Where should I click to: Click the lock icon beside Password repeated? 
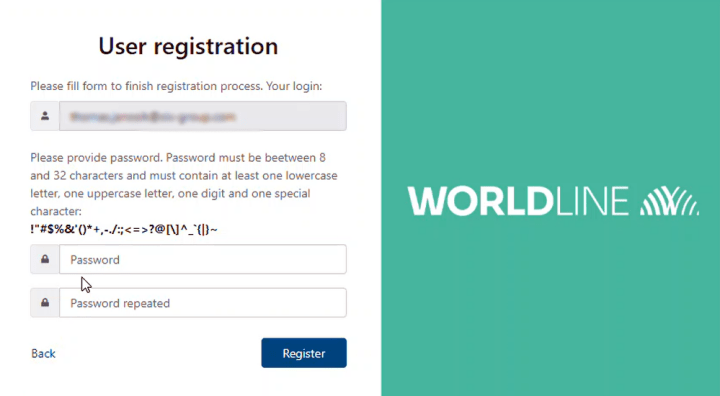point(45,303)
